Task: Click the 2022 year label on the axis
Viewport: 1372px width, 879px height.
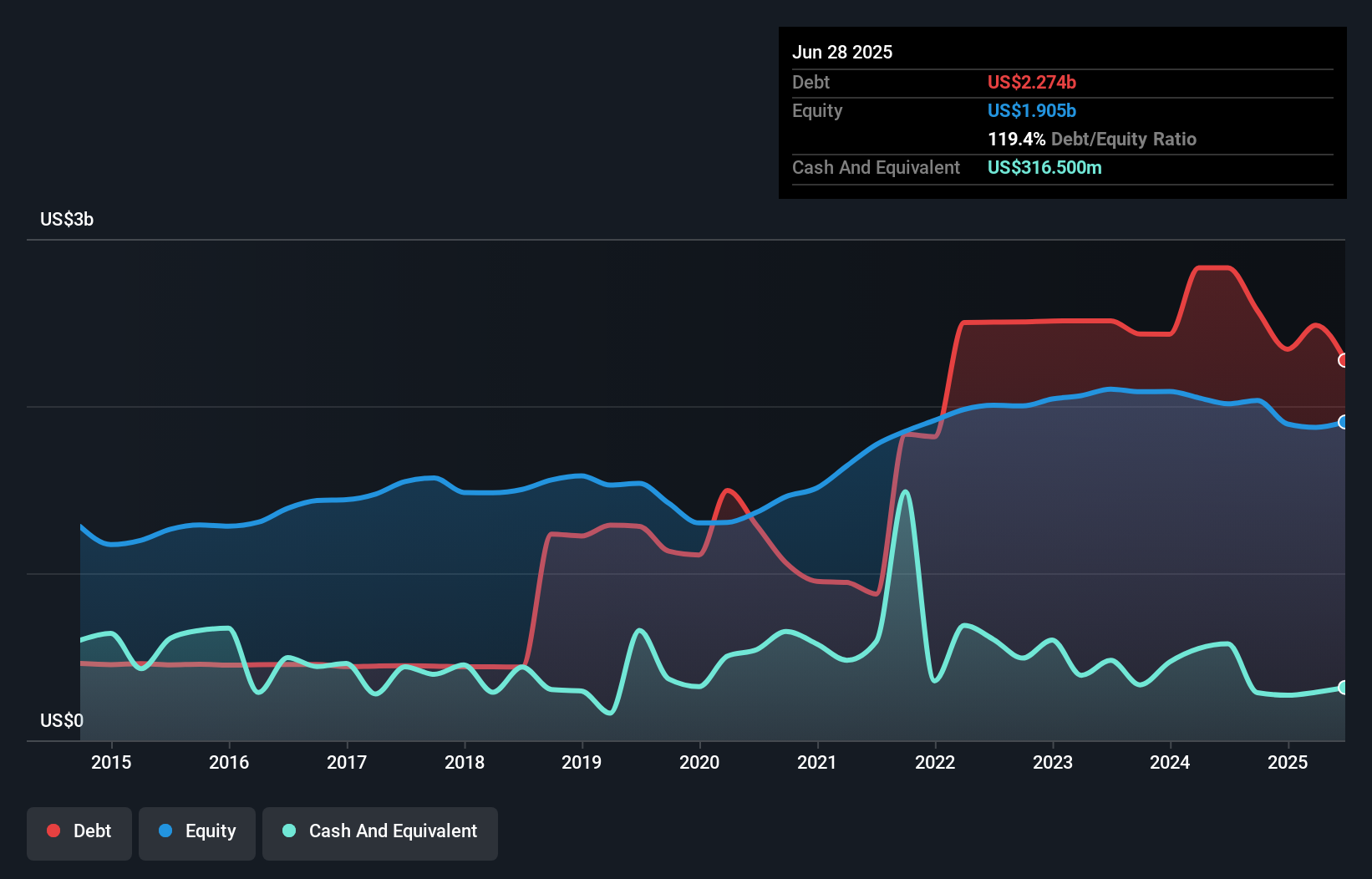Action: (936, 762)
